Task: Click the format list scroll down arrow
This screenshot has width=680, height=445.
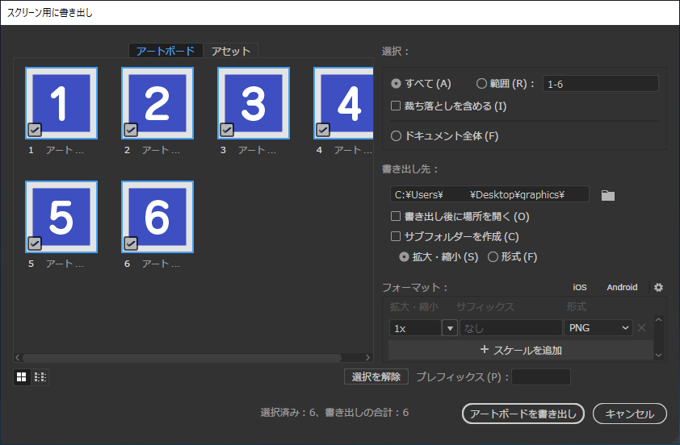Action: pyautogui.click(x=658, y=355)
